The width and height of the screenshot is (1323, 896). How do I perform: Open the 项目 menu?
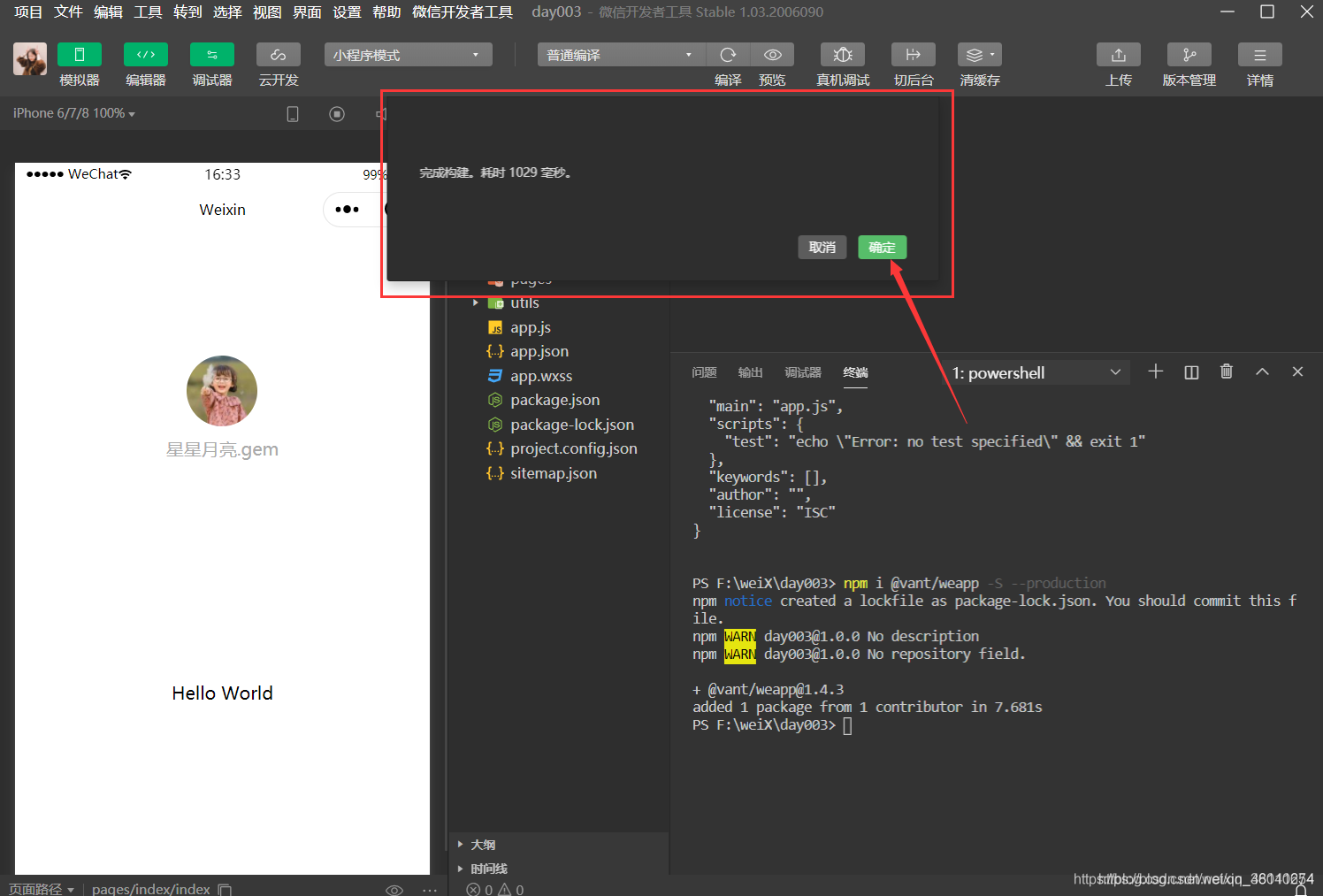[28, 12]
